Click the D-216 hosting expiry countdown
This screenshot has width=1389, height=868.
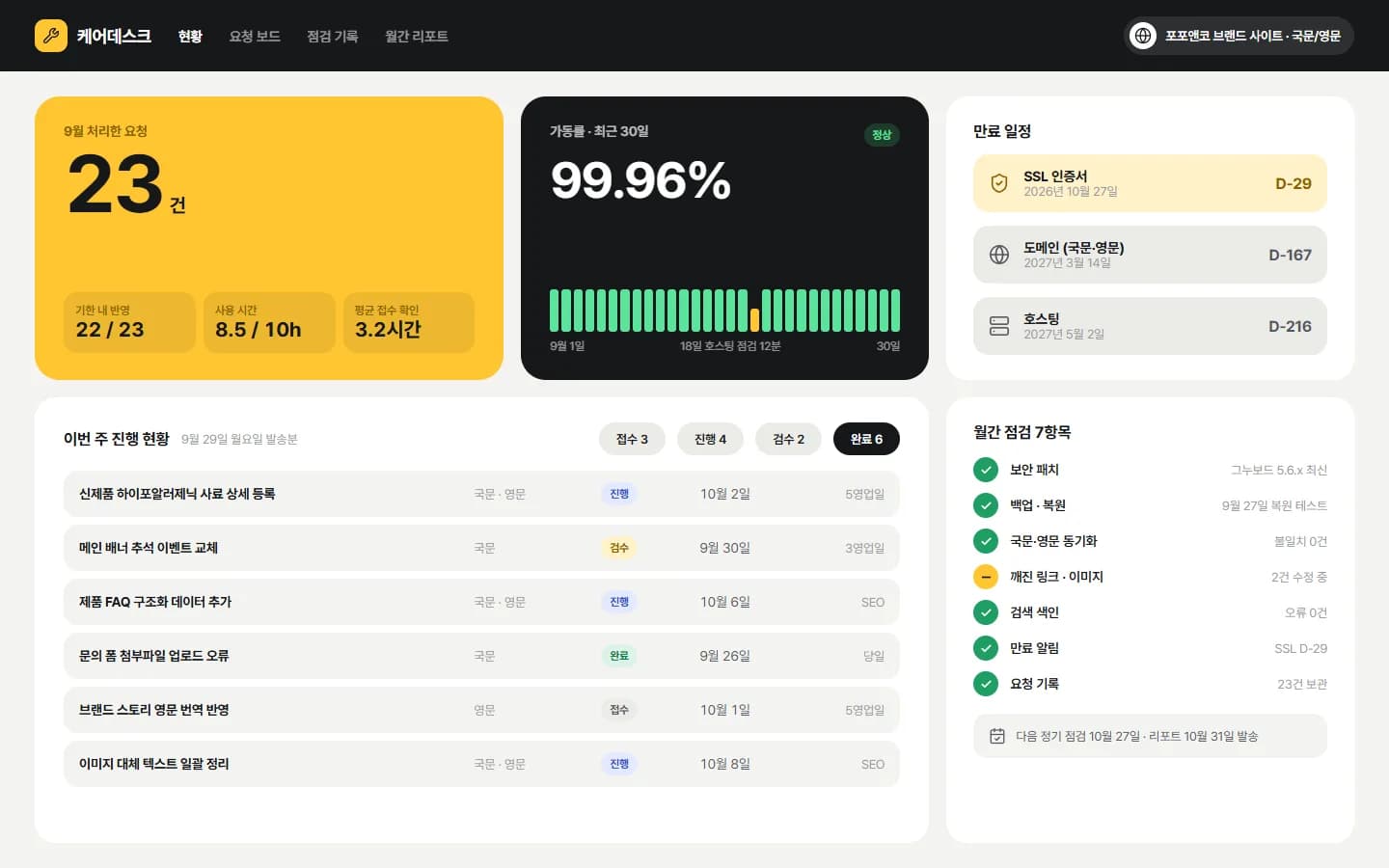(1290, 326)
